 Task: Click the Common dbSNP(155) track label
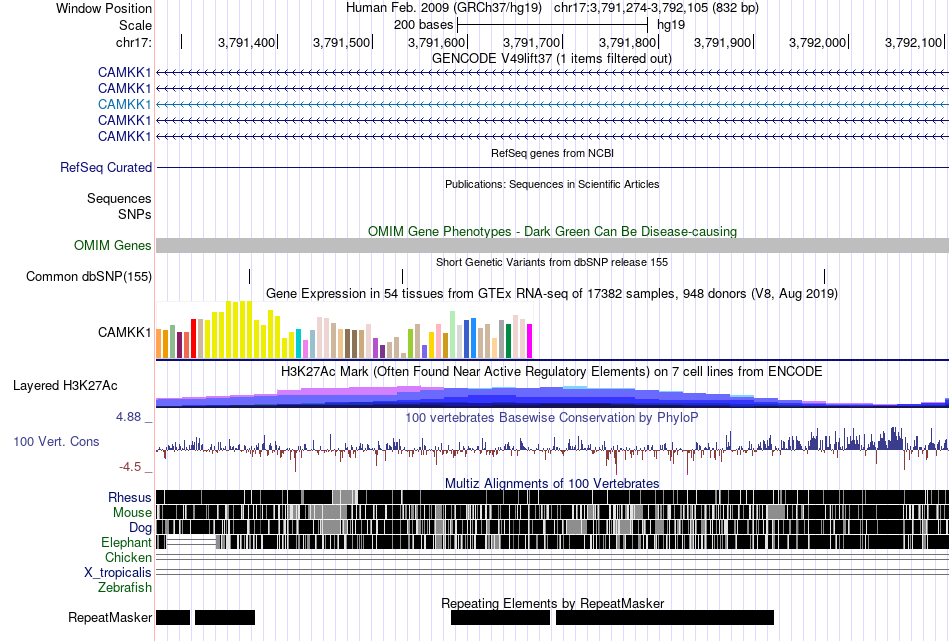pos(88,277)
